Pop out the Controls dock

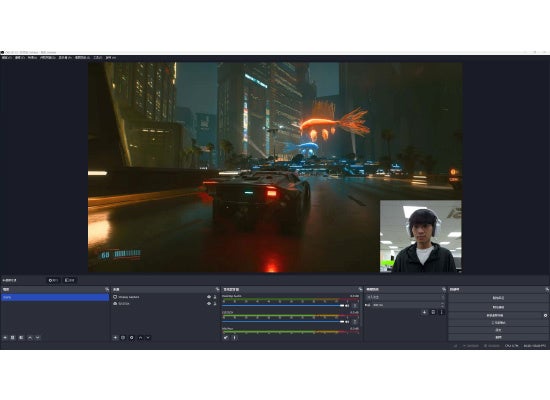tap(547, 289)
